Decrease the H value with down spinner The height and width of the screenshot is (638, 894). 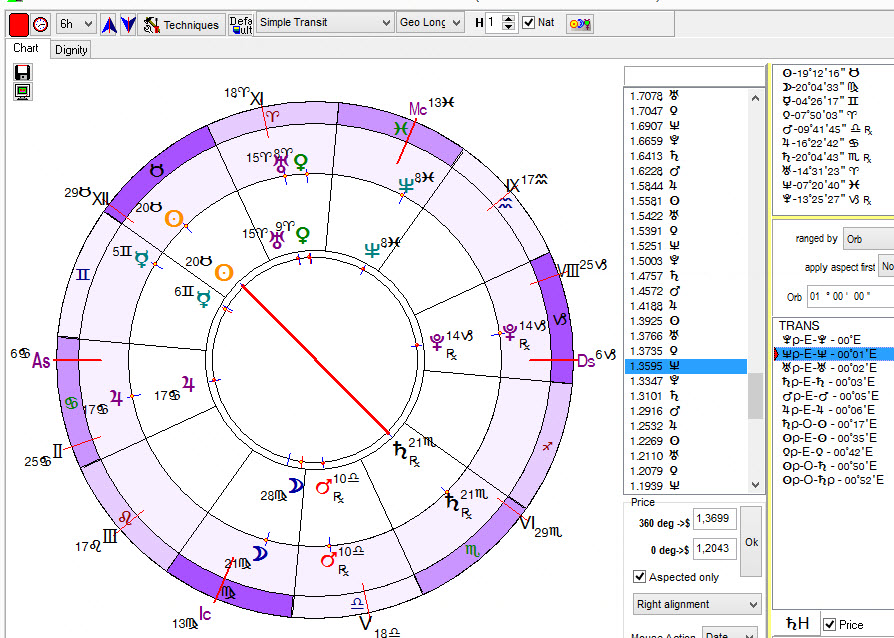tap(508, 27)
